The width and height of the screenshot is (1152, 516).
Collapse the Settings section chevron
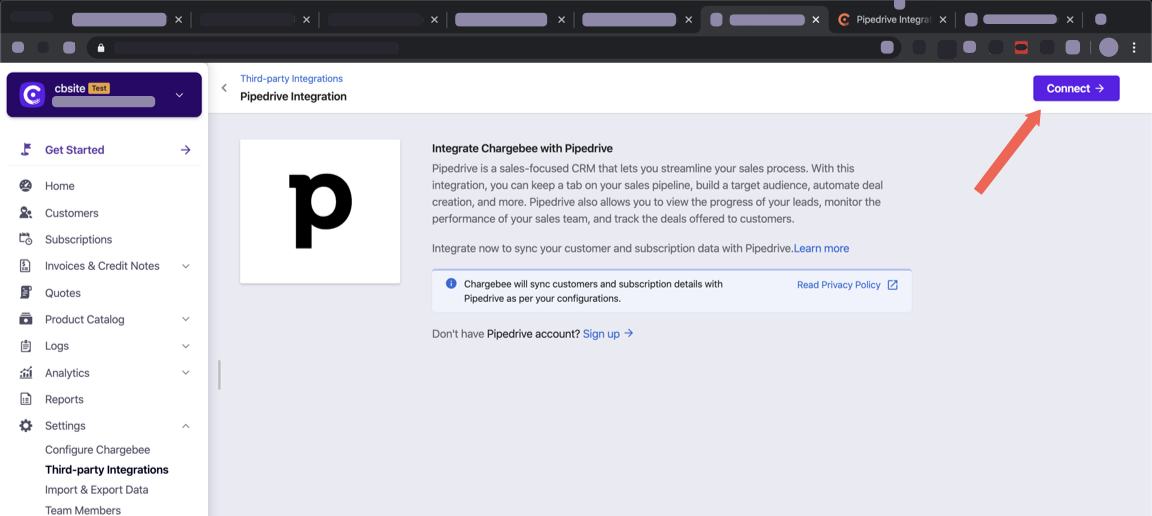click(186, 426)
